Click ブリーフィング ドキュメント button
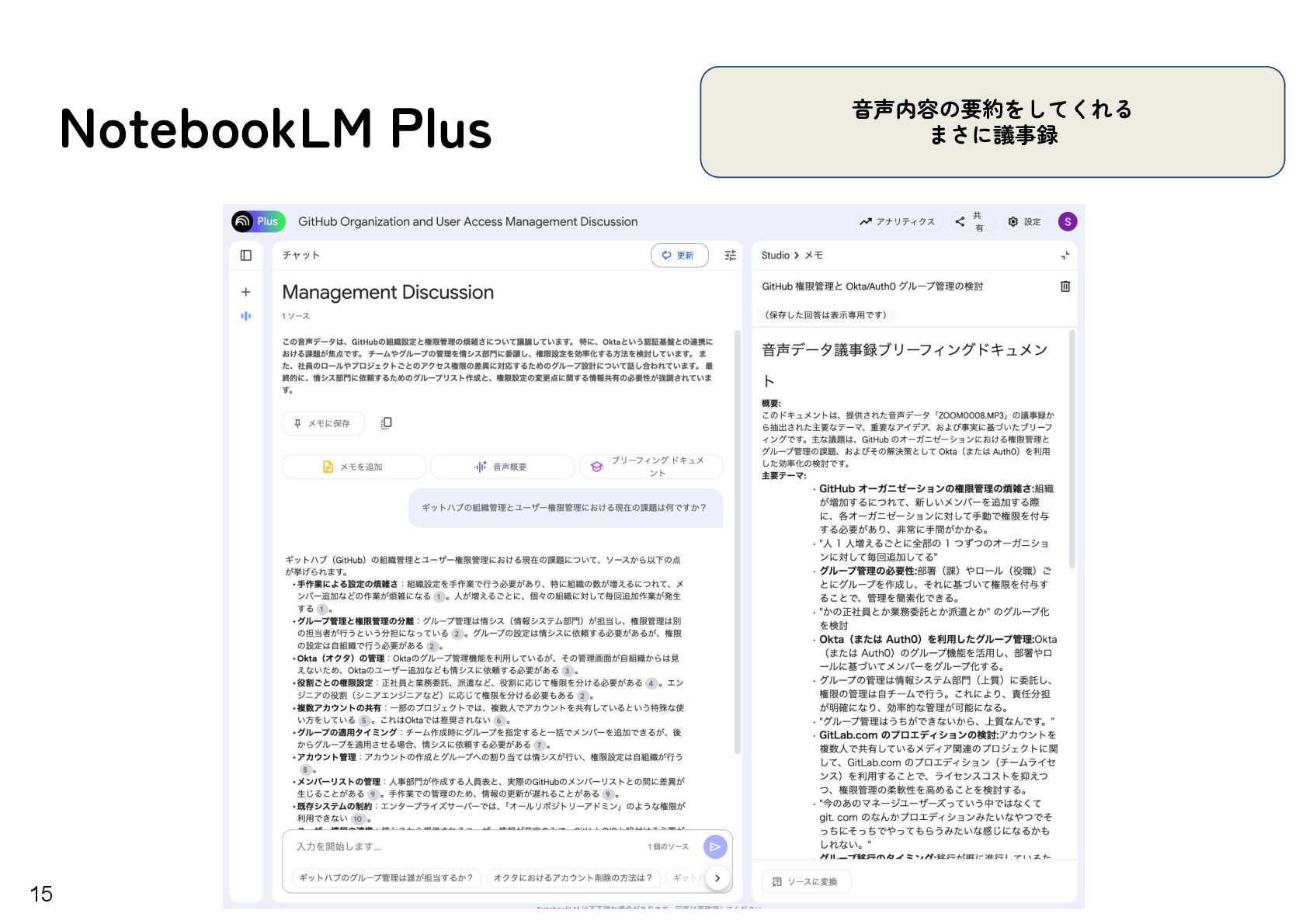Image resolution: width=1306 pixels, height=924 pixels. (651, 467)
